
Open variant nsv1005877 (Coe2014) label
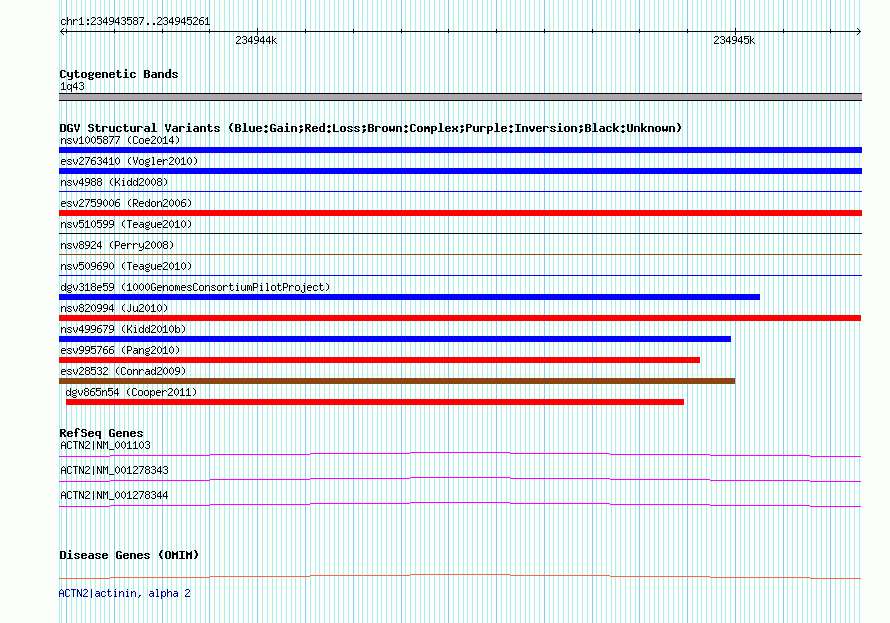coord(120,140)
